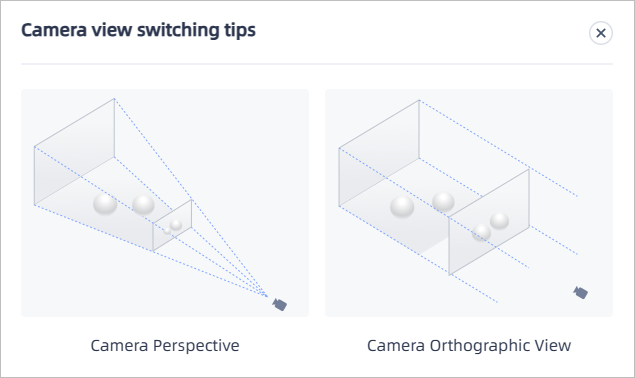This screenshot has height=378, width=635.
Task: Click the second large sphere in orthographic diagram
Action: coord(443,201)
